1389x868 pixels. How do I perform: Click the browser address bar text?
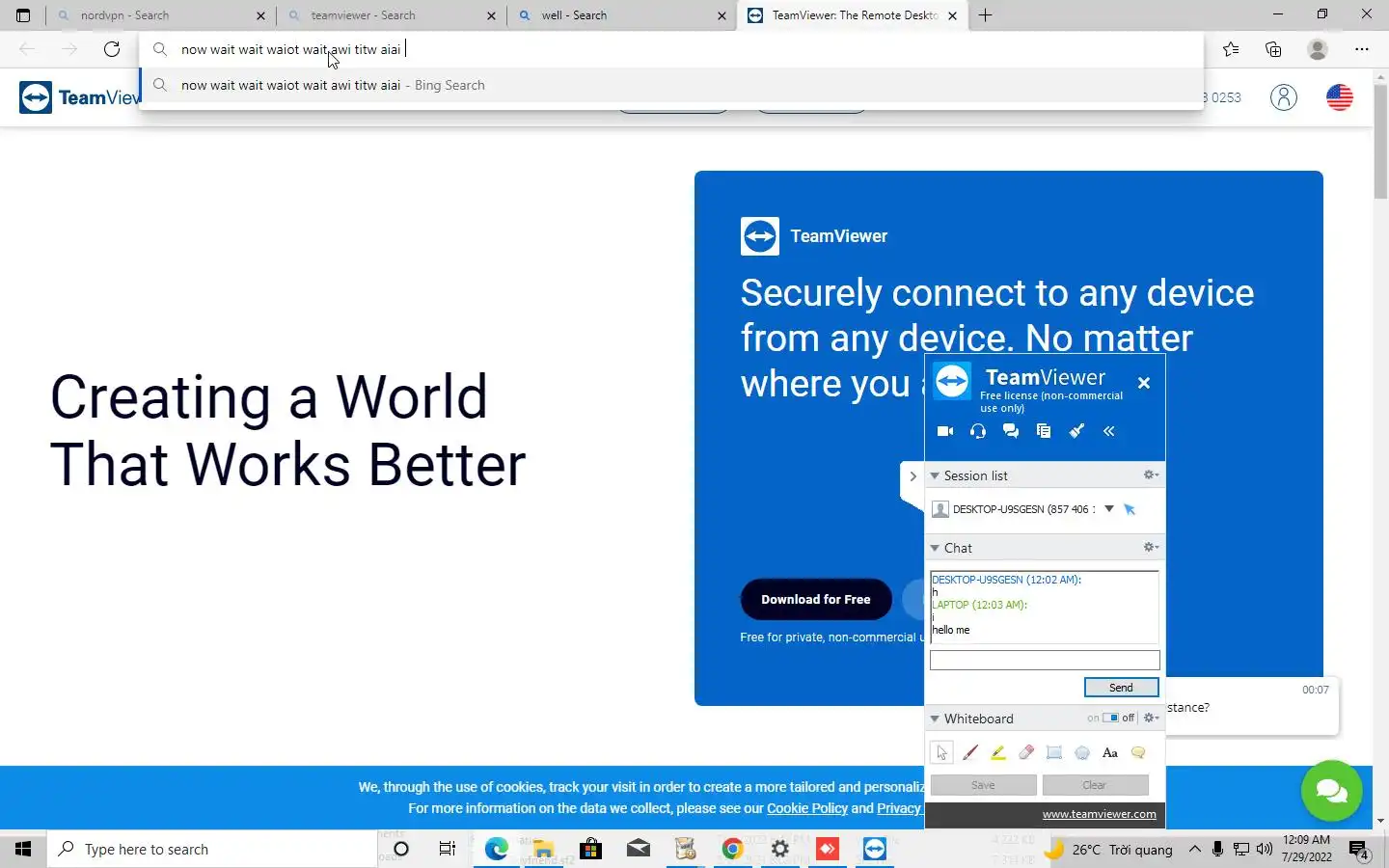coord(291,49)
